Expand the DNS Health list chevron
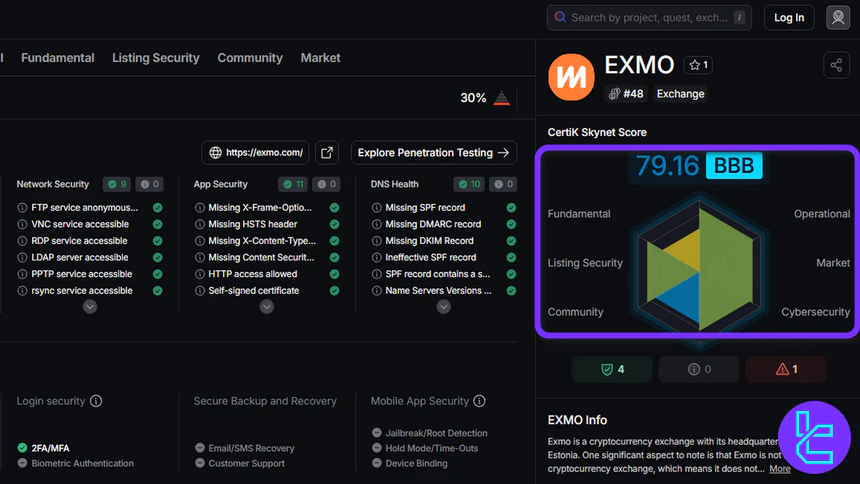Viewport: 860px width, 484px height. [444, 307]
